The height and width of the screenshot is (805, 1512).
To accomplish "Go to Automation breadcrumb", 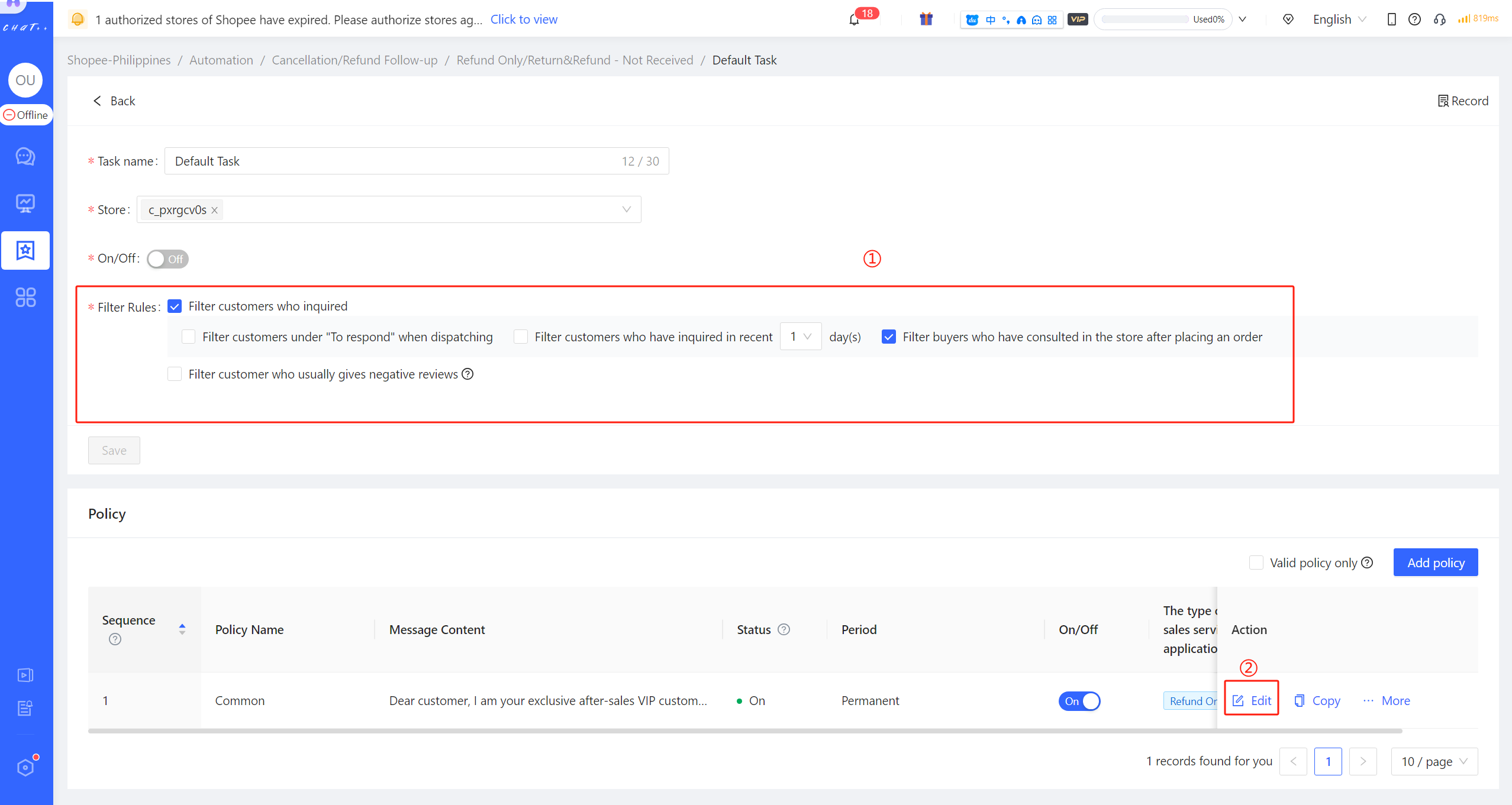I will (221, 60).
